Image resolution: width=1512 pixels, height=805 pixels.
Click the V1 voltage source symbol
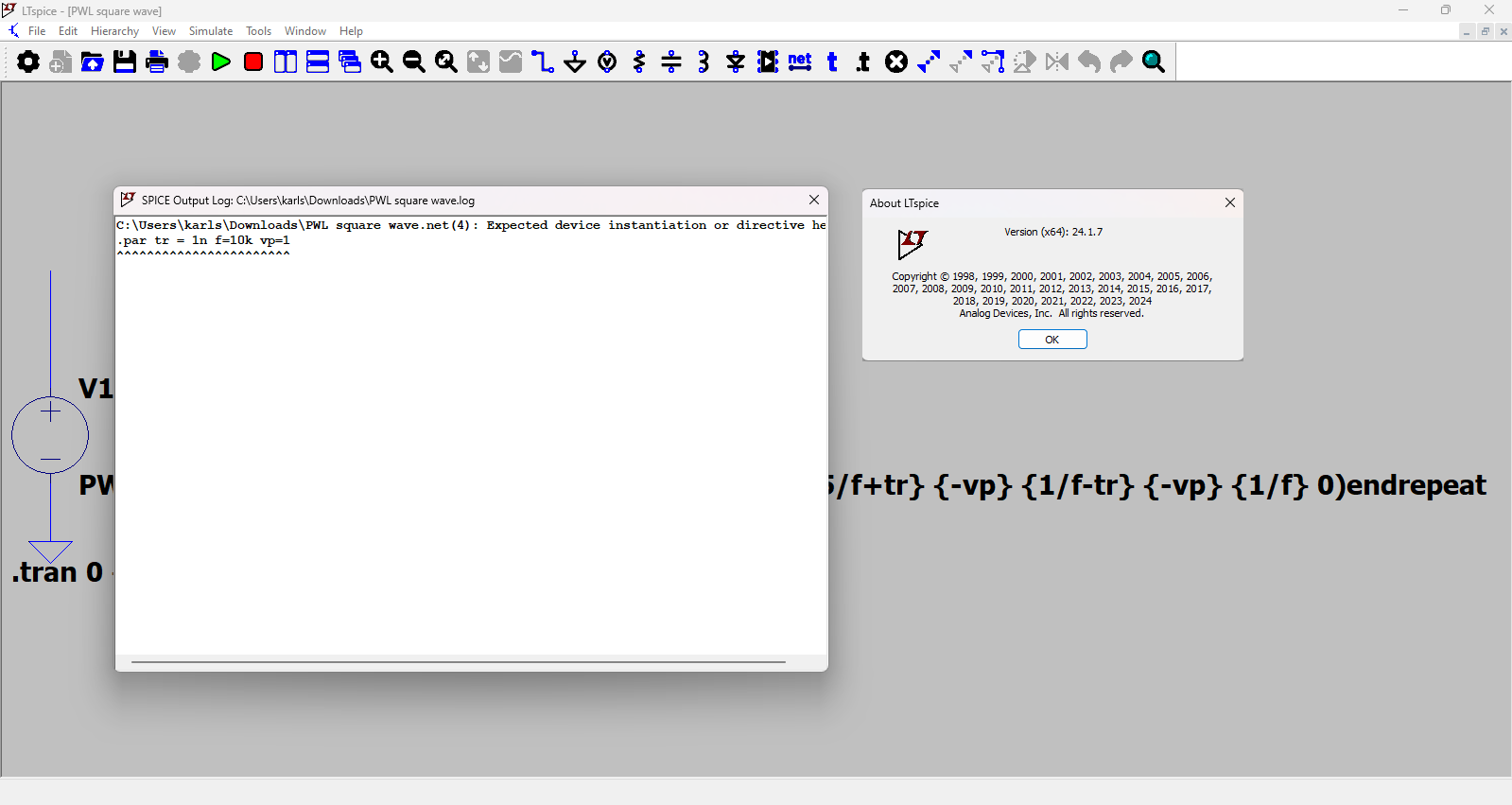pos(50,435)
